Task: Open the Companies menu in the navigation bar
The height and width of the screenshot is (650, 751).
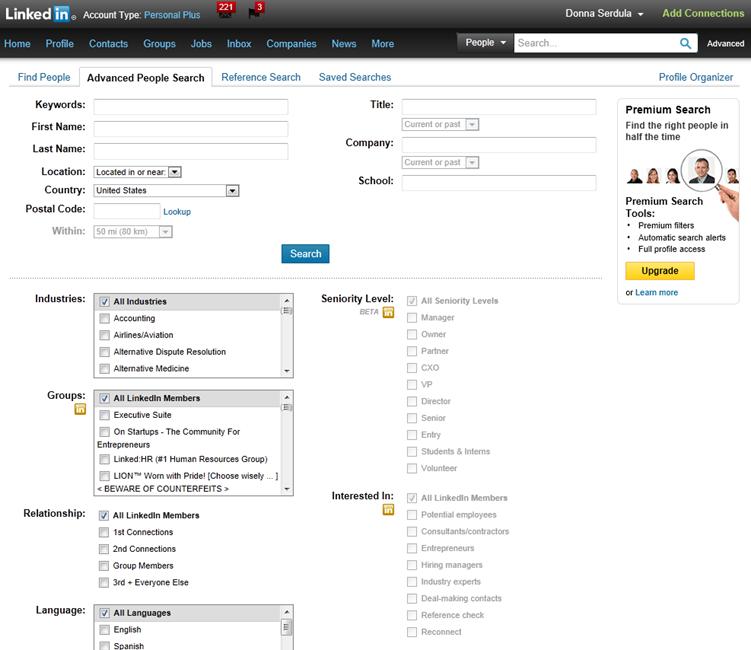Action: pos(291,44)
